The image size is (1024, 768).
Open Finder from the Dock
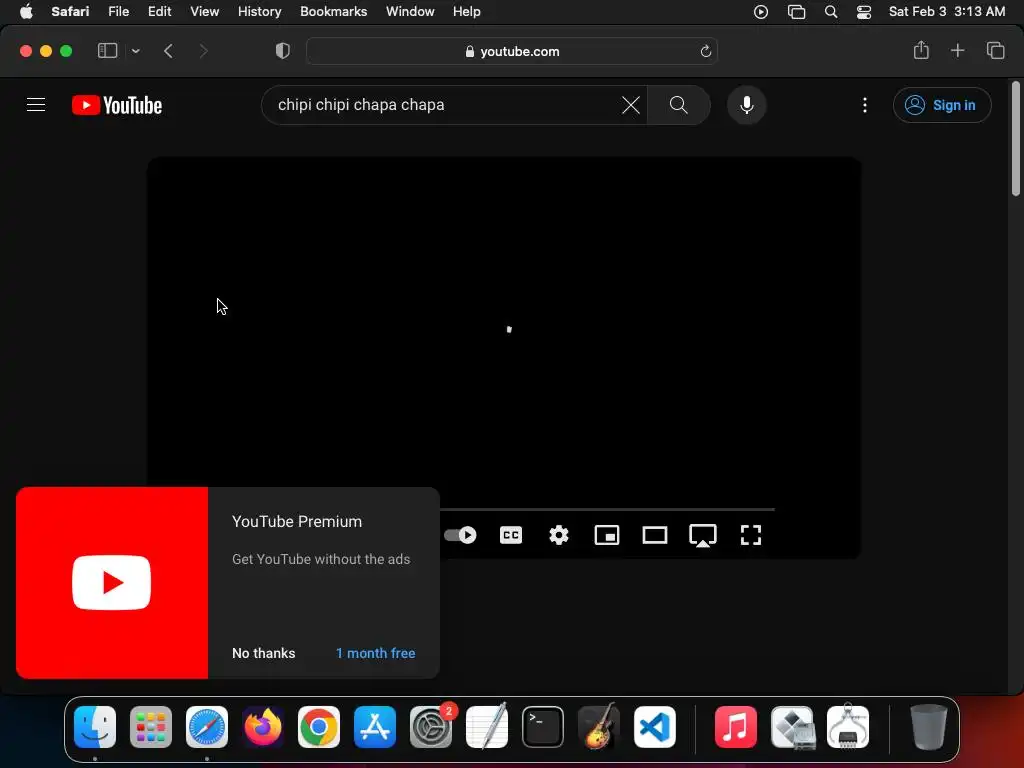pos(95,727)
